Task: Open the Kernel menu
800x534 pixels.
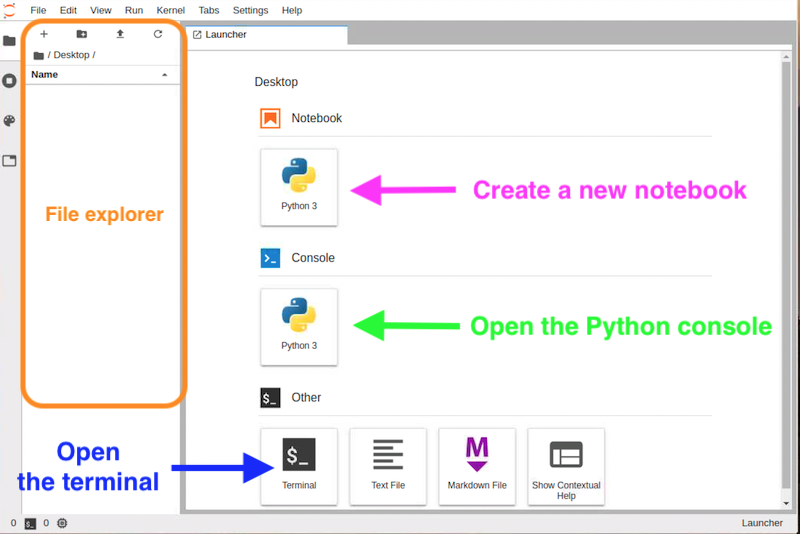Action: pyautogui.click(x=170, y=10)
